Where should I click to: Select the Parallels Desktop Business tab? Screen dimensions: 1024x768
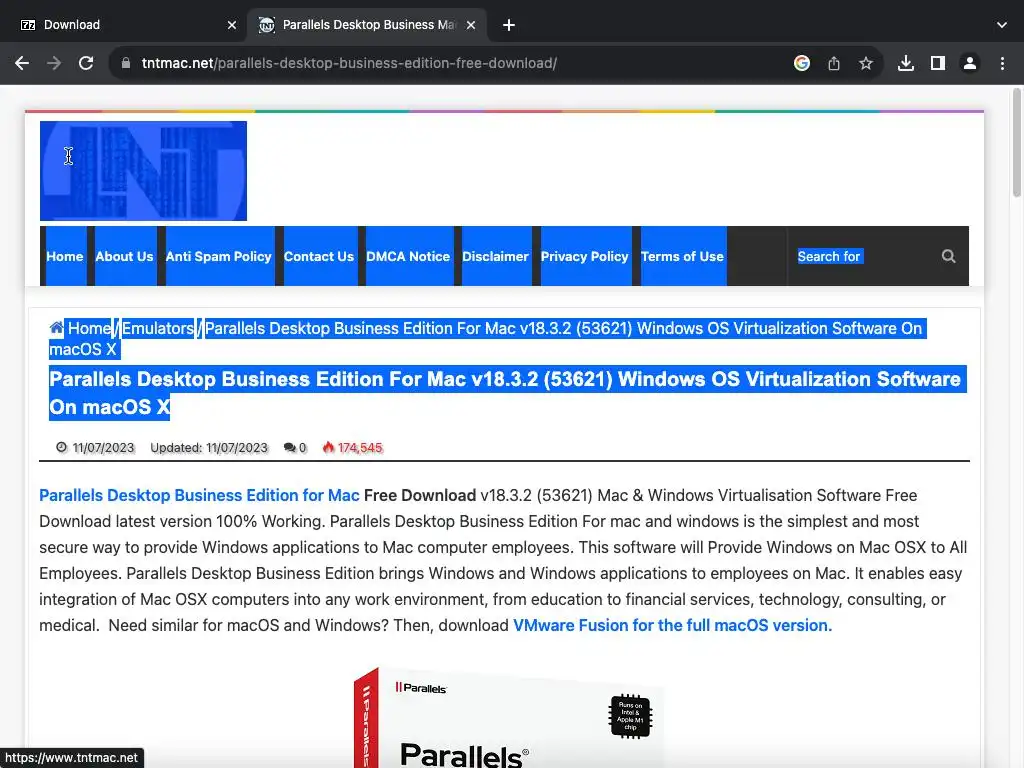click(366, 25)
